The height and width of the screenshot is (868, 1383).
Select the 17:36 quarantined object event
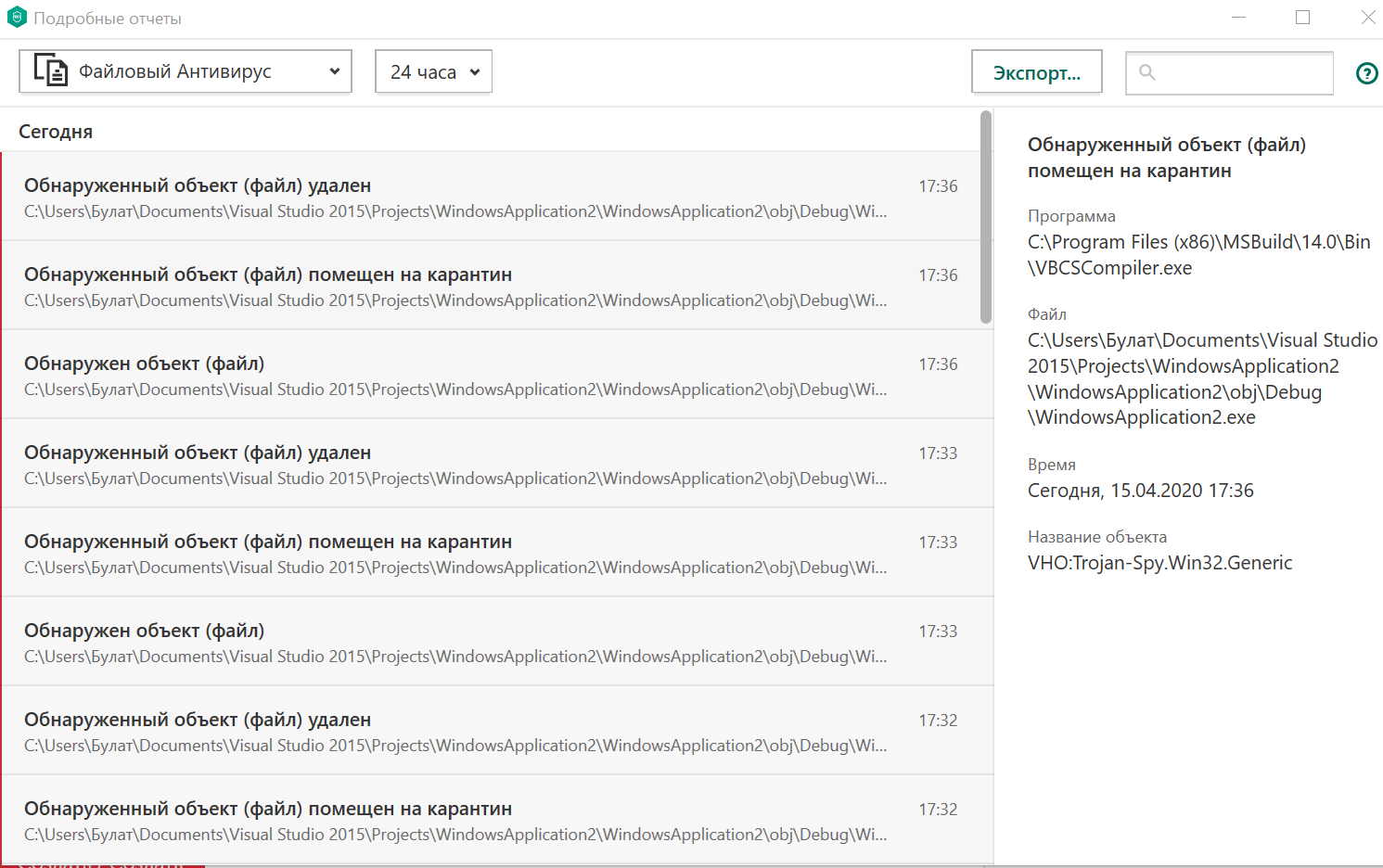point(492,286)
